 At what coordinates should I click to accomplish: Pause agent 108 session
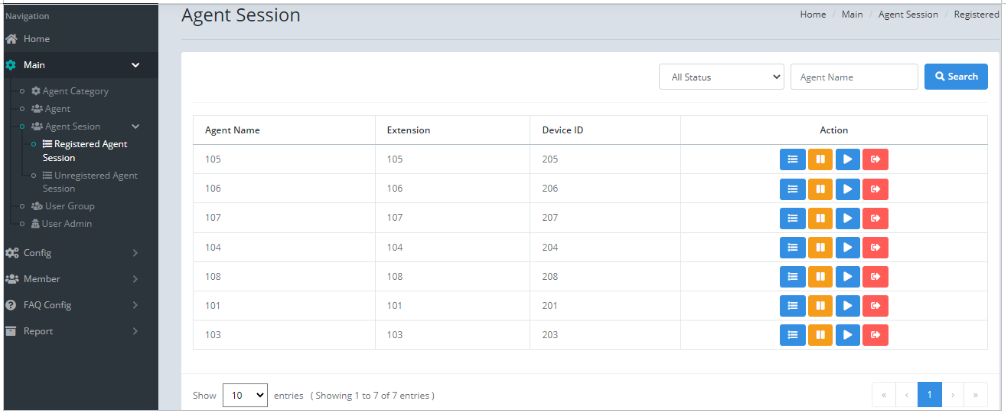pyautogui.click(x=820, y=276)
